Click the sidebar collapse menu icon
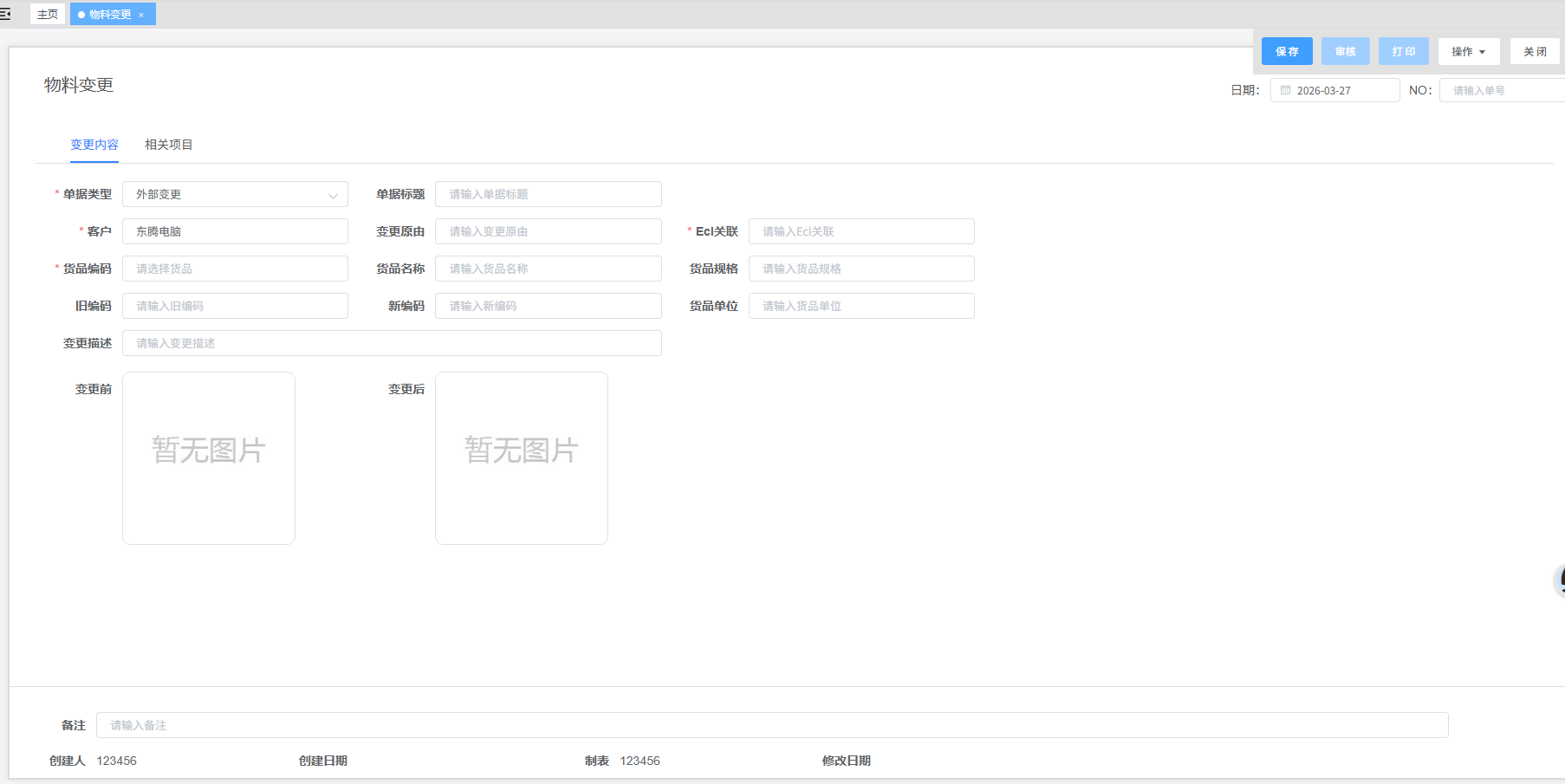The height and width of the screenshot is (784, 1565). click(x=5, y=14)
